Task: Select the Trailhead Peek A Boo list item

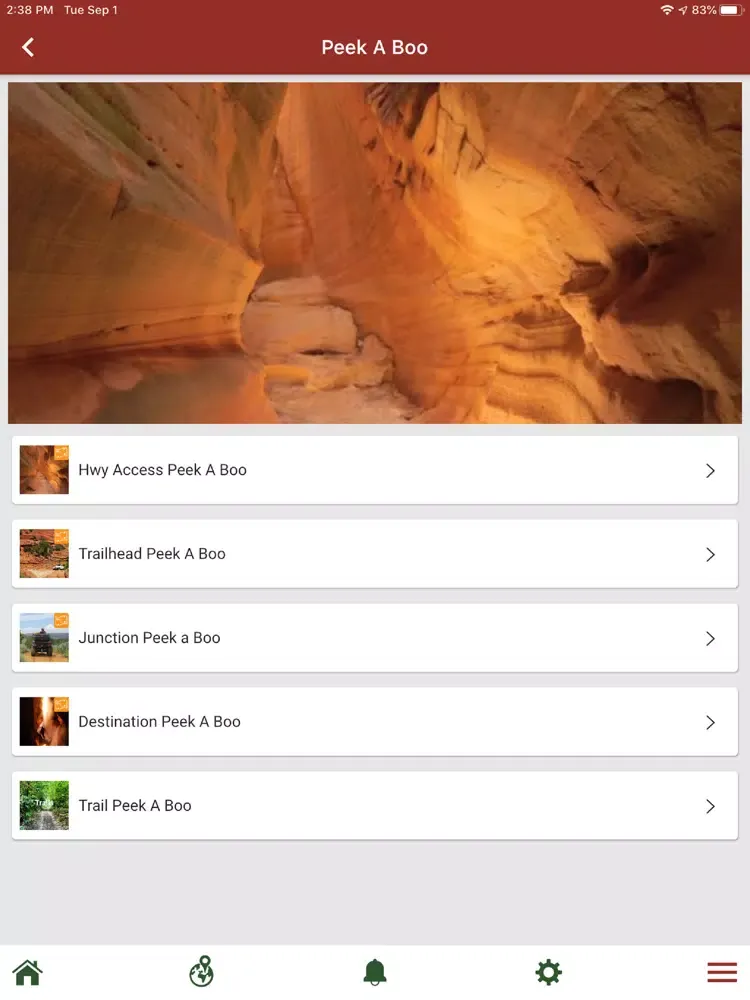Action: pyautogui.click(x=375, y=554)
